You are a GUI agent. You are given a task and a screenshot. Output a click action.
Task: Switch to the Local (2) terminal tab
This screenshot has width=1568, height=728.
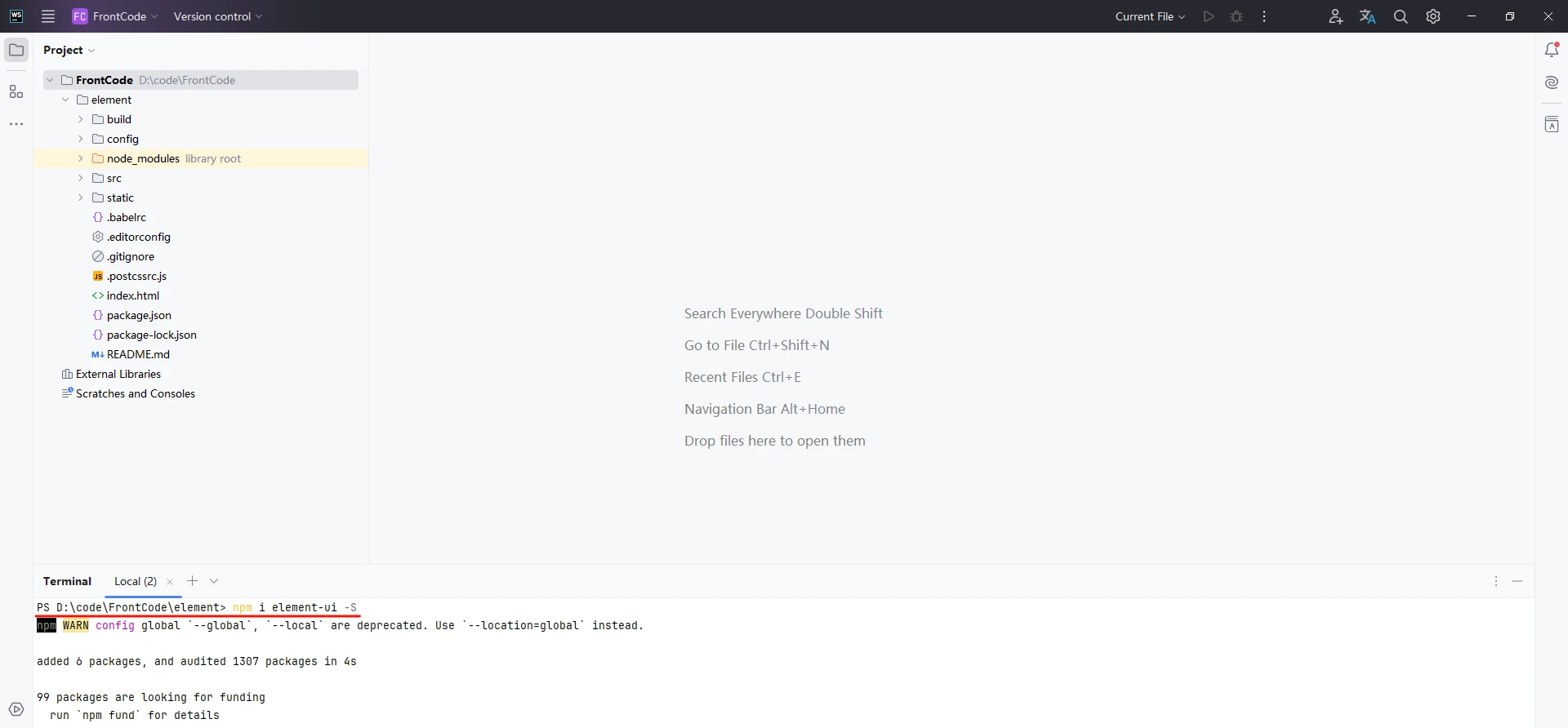[135, 581]
